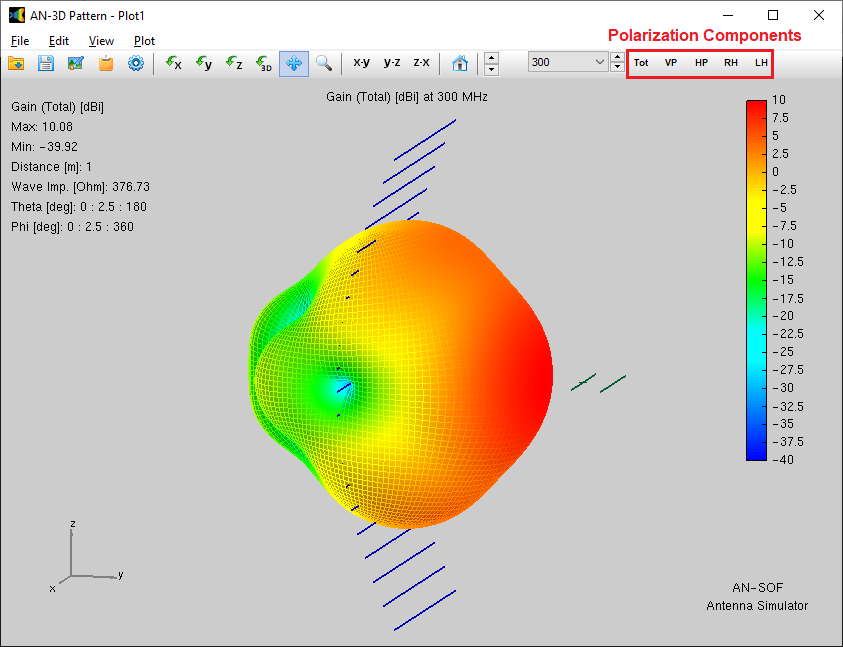Click the home reset view icon
843x647 pixels.
pos(460,63)
